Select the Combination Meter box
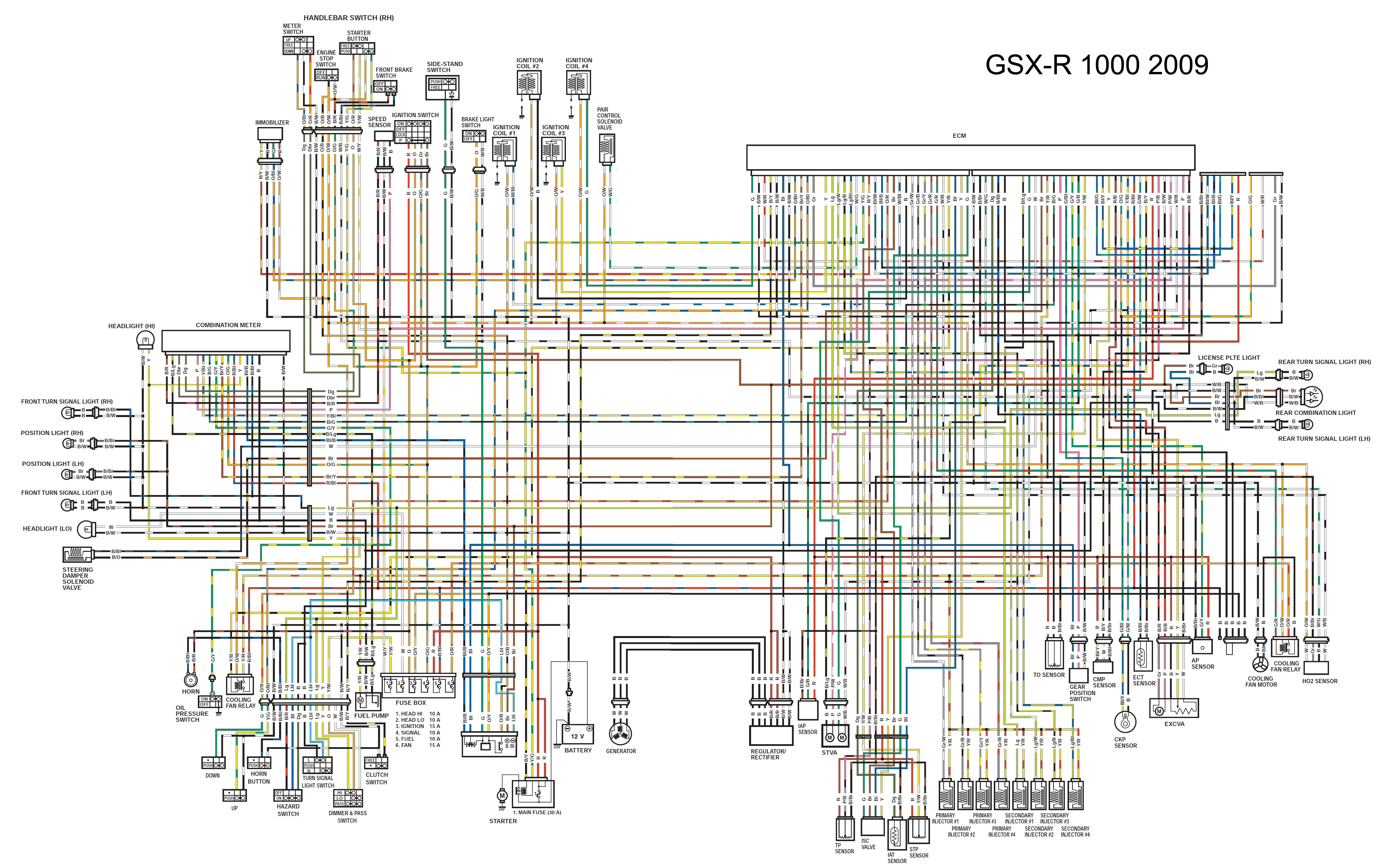Viewport: 1397px width, 868px height. point(226,341)
